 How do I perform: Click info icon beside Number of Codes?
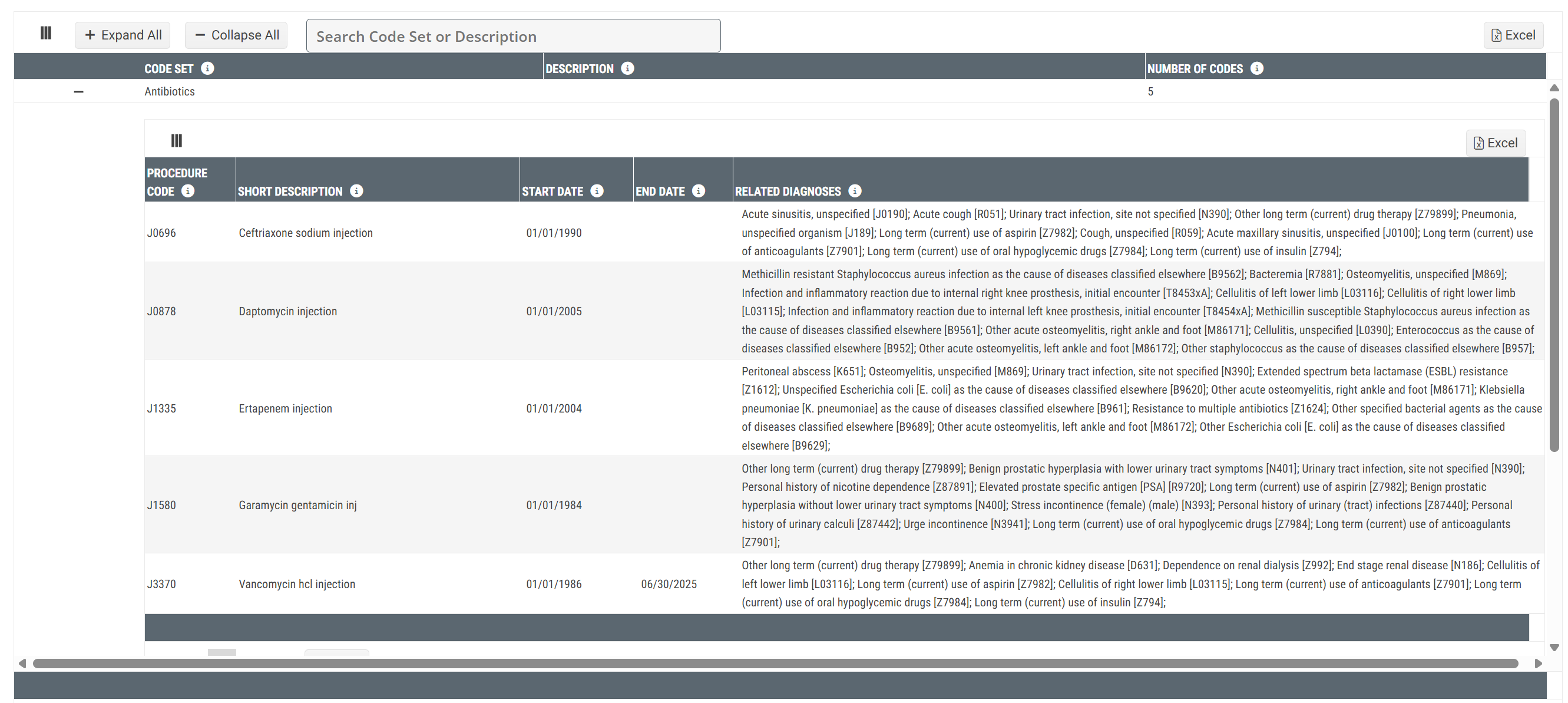click(1256, 68)
